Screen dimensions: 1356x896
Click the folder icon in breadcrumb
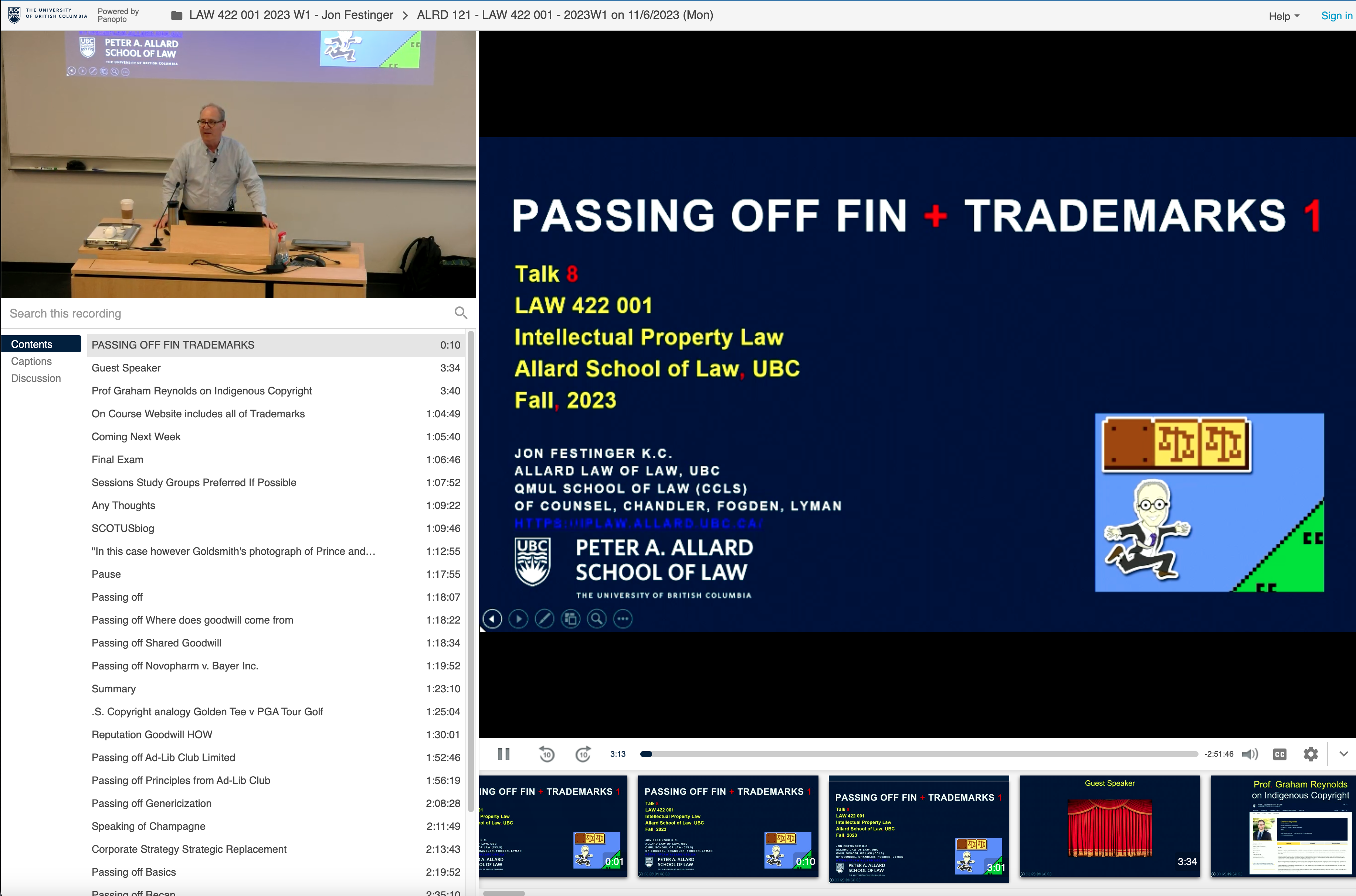click(x=177, y=16)
